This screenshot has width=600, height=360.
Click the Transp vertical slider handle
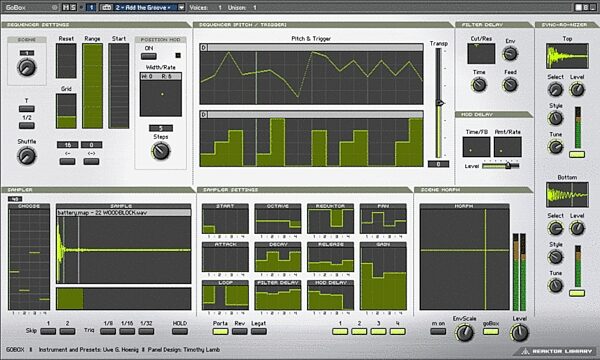(x=440, y=103)
